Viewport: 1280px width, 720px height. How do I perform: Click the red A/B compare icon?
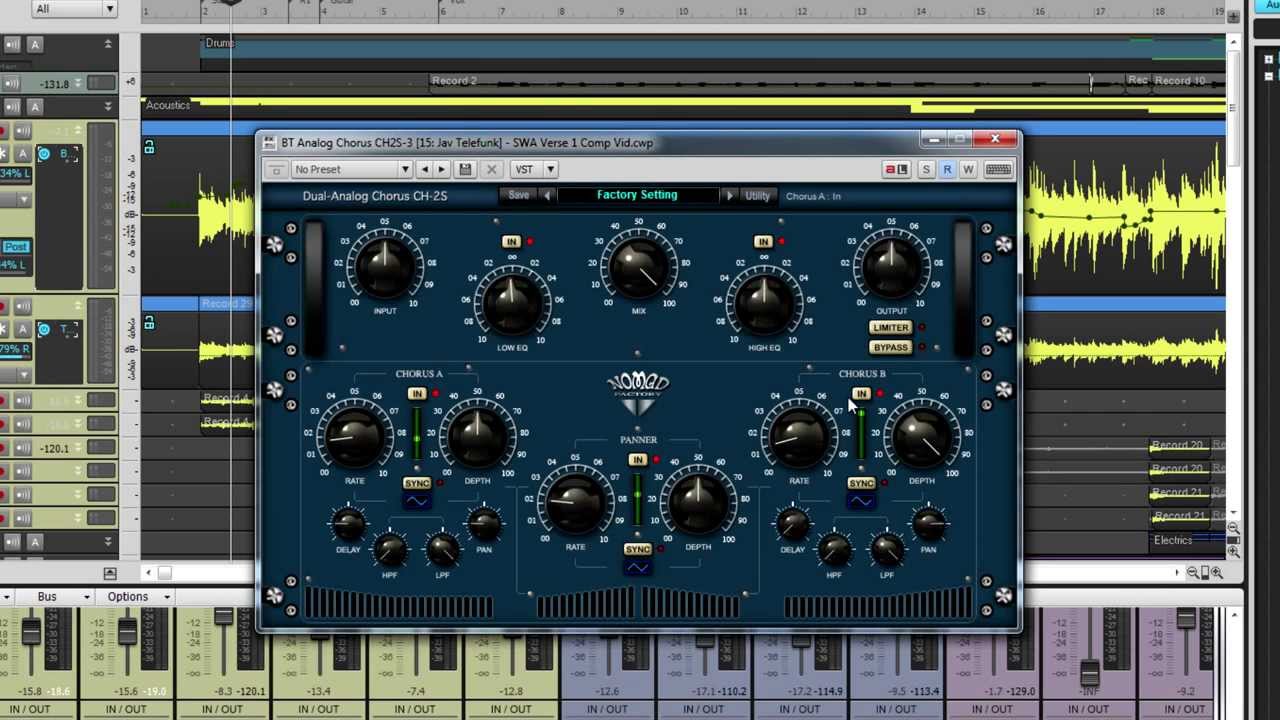tap(895, 170)
